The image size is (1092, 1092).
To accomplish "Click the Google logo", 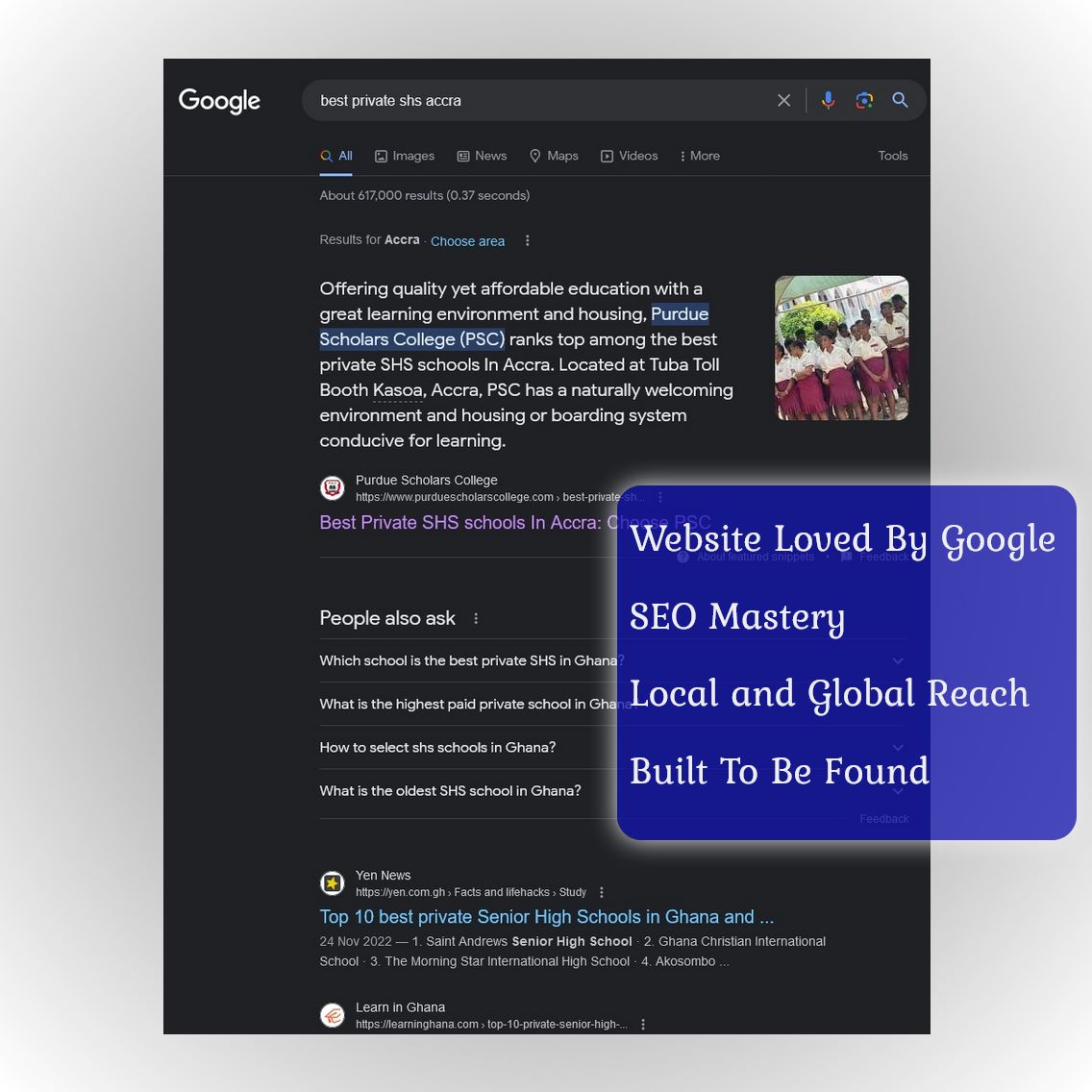I will (219, 101).
